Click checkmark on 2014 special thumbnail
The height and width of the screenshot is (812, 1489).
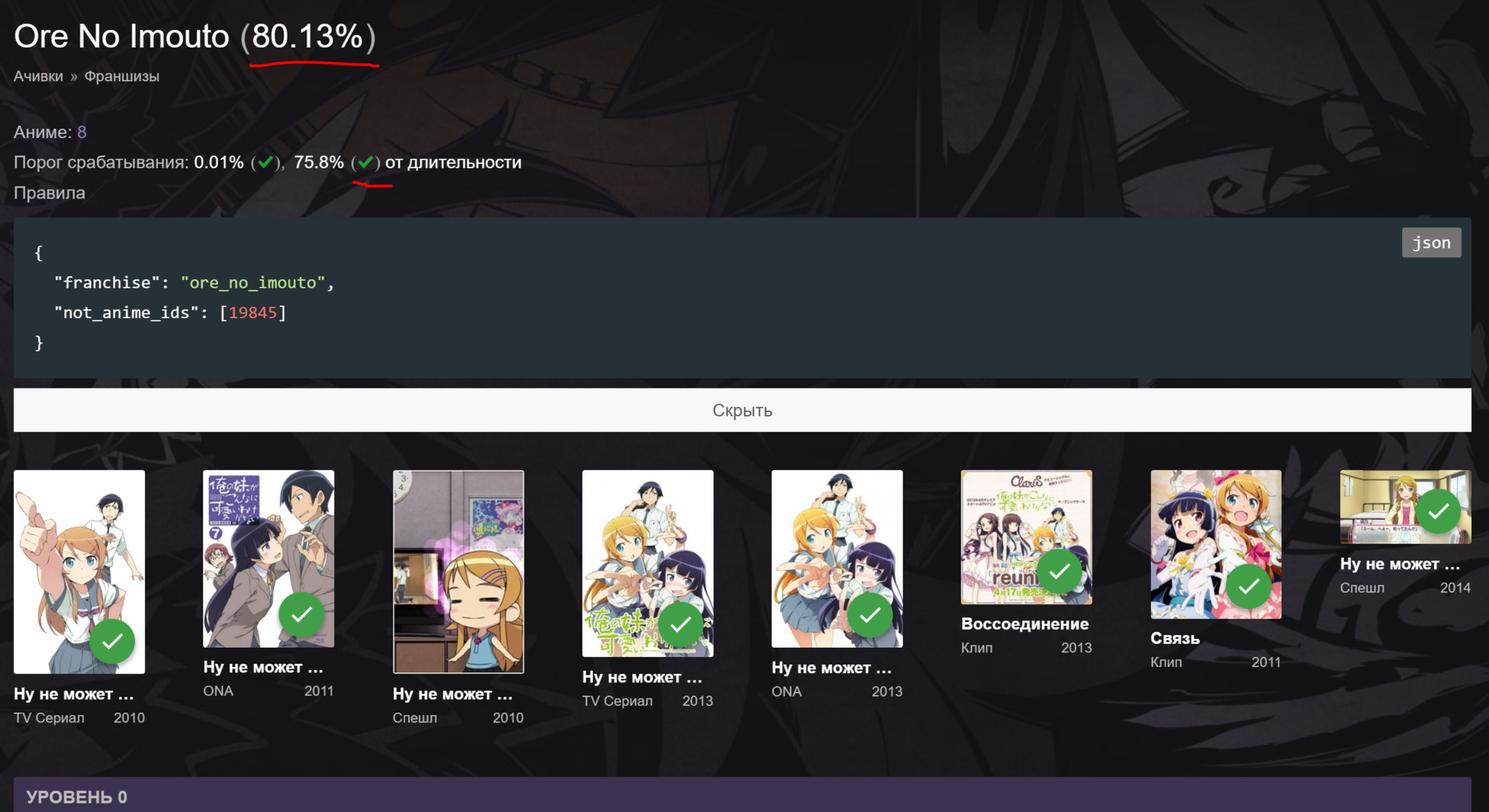pyautogui.click(x=1439, y=511)
